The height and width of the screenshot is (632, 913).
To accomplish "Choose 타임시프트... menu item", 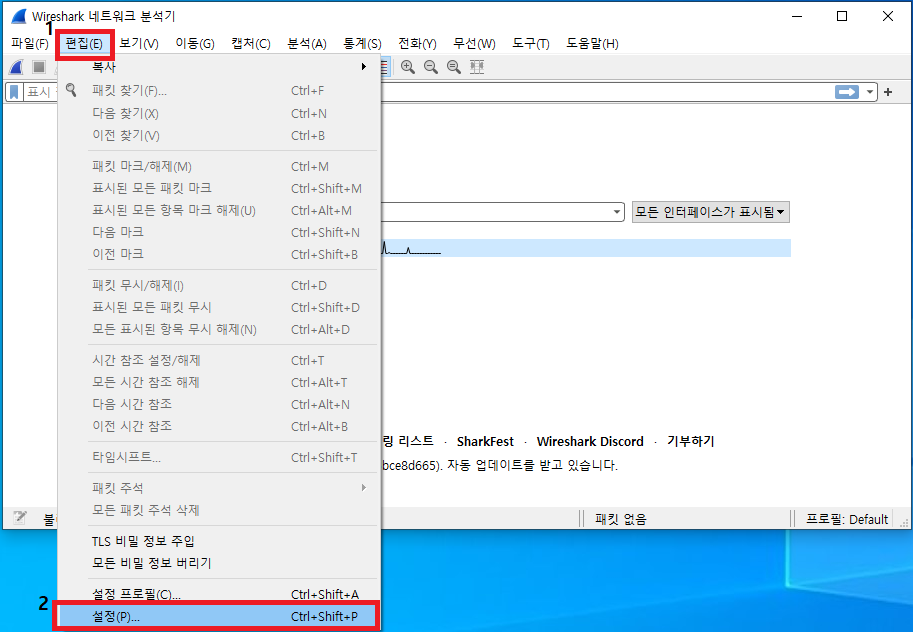I will [219, 457].
